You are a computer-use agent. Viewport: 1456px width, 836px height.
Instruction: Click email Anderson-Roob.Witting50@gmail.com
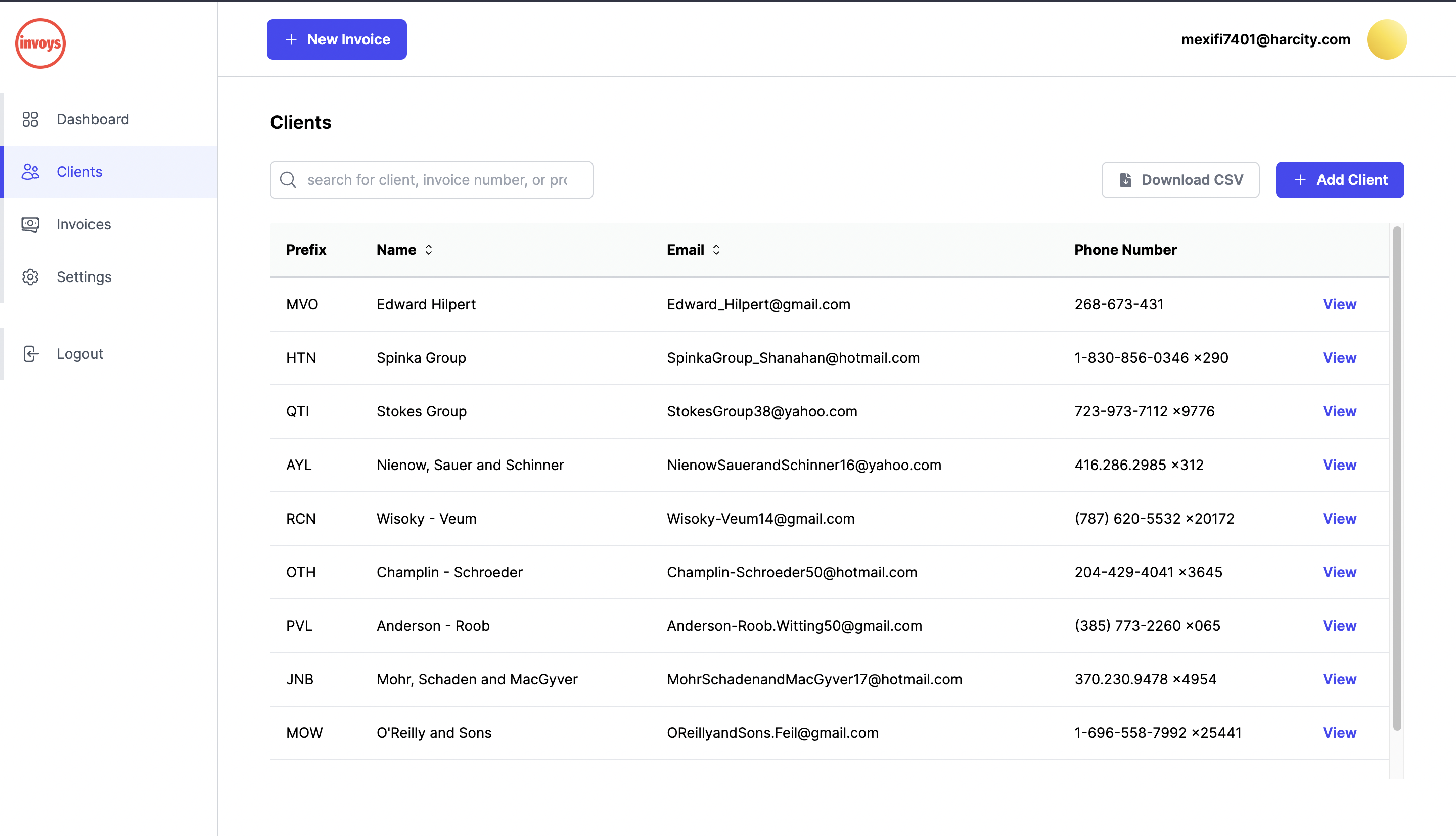794,626
